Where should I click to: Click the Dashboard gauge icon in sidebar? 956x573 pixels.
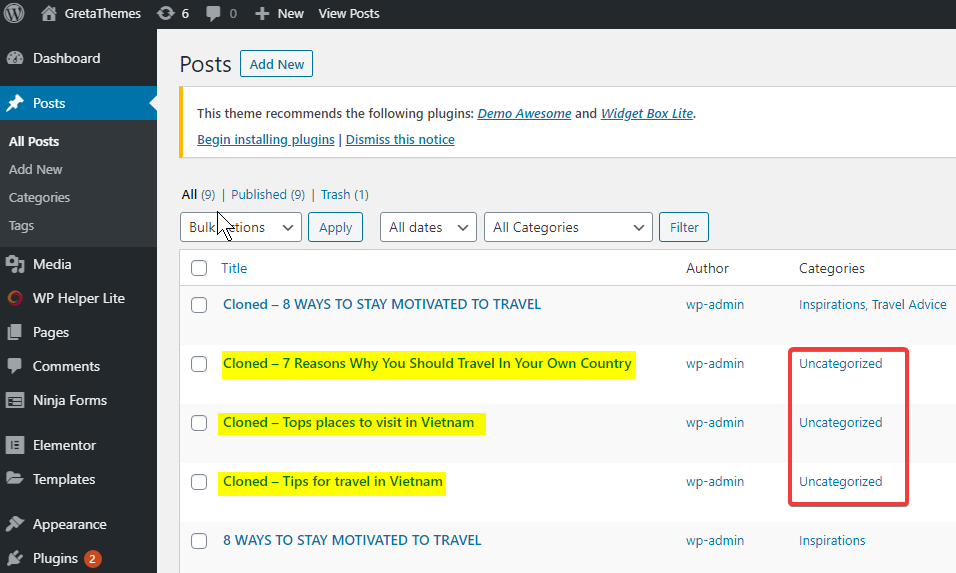coord(15,59)
